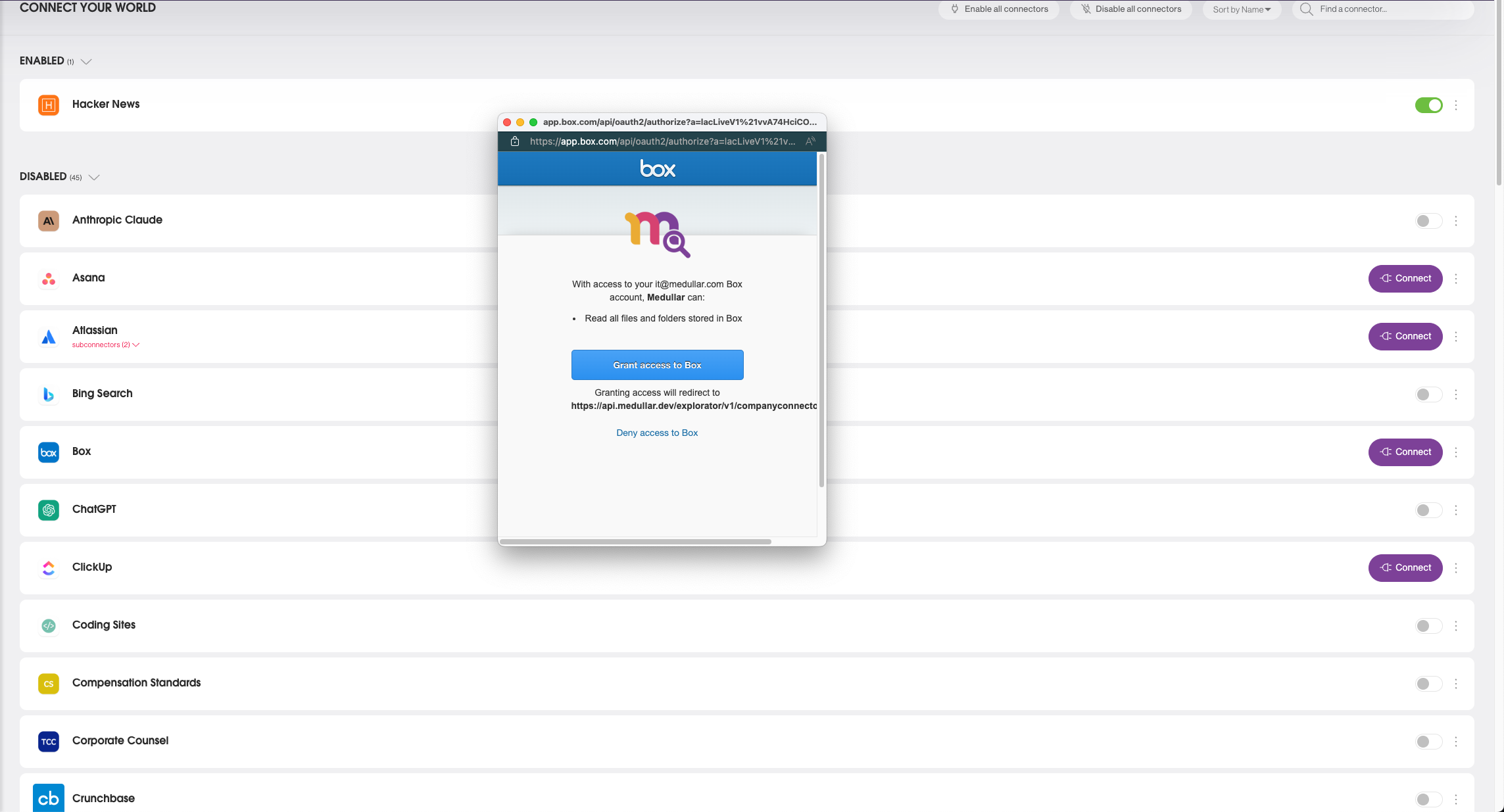The height and width of the screenshot is (812, 1504).
Task: Open the Sort by Name dropdown
Action: coord(1242,9)
